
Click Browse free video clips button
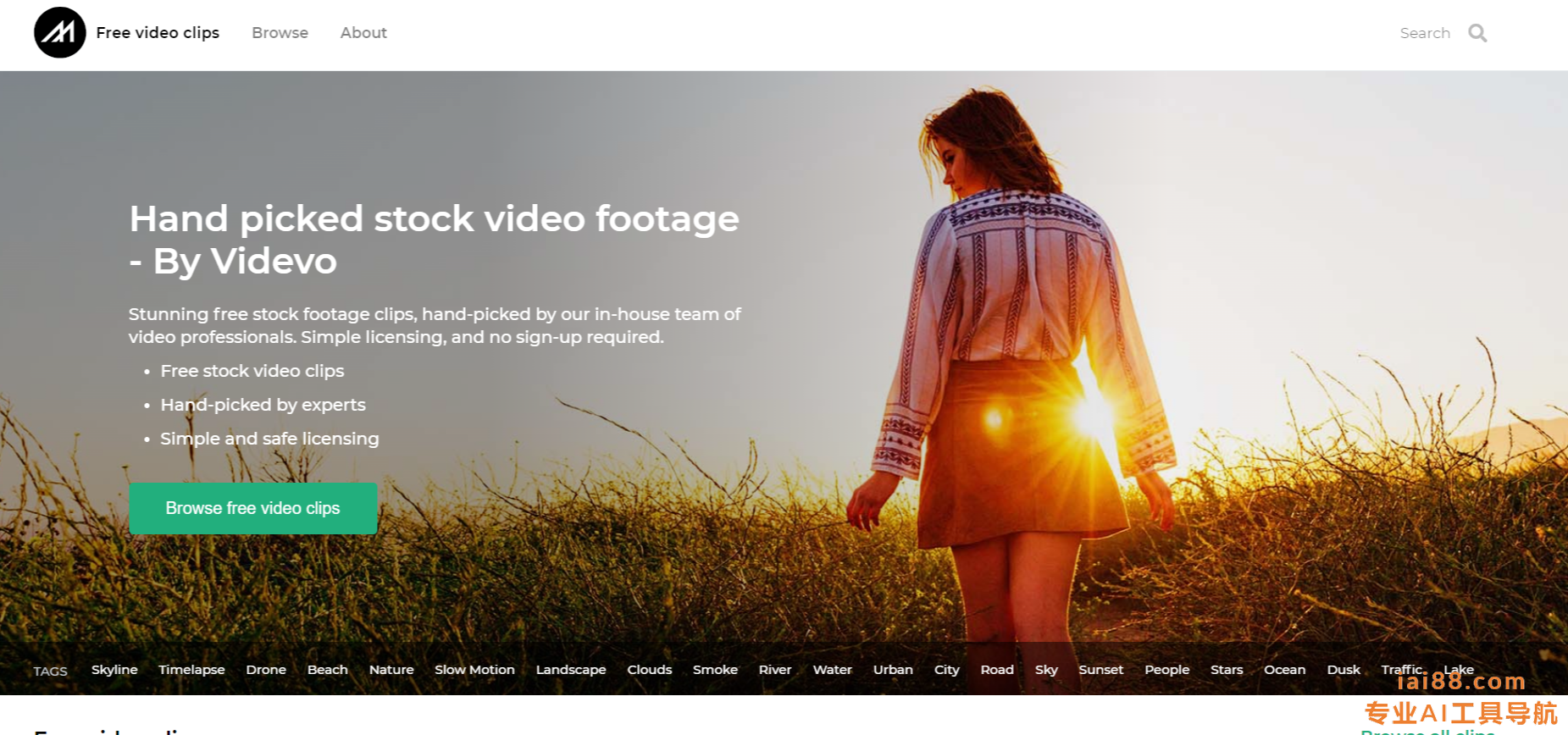(x=252, y=508)
